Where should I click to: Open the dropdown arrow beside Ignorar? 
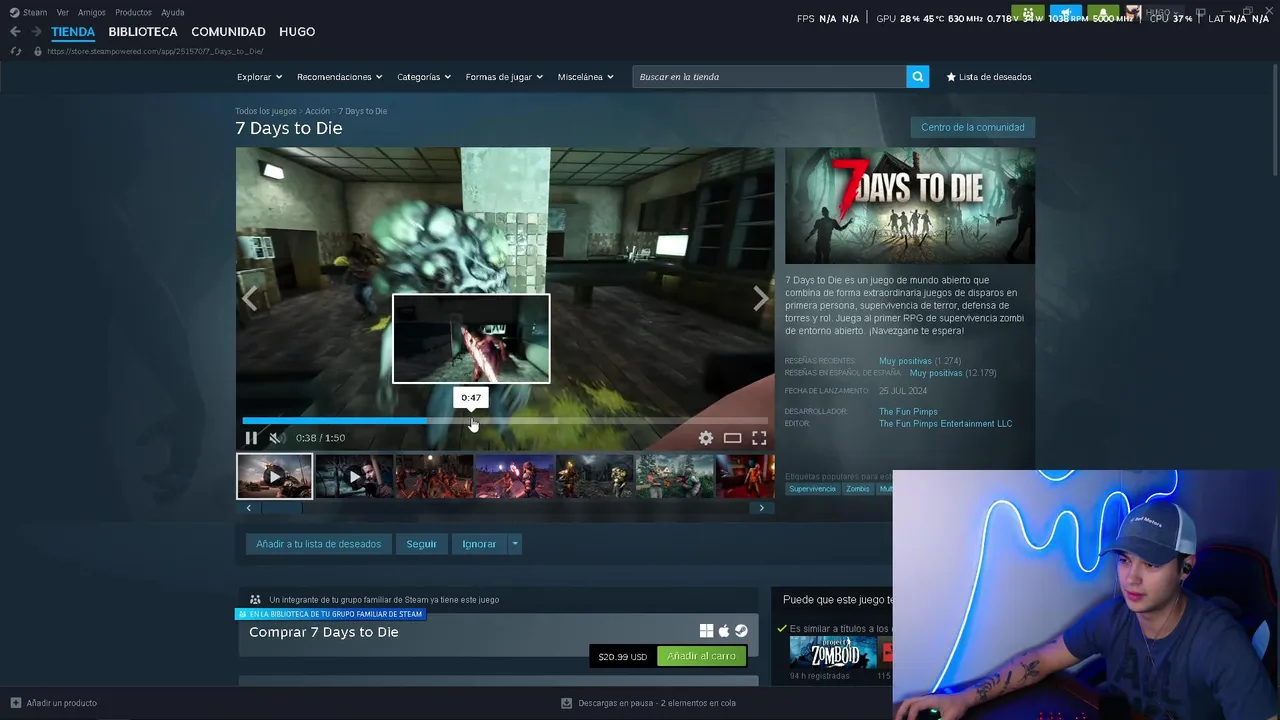pyautogui.click(x=515, y=544)
